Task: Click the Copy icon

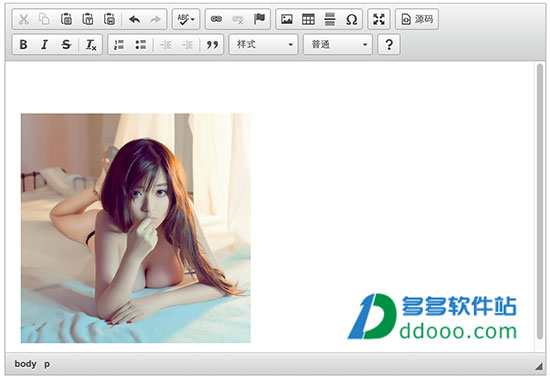Action: tap(45, 19)
